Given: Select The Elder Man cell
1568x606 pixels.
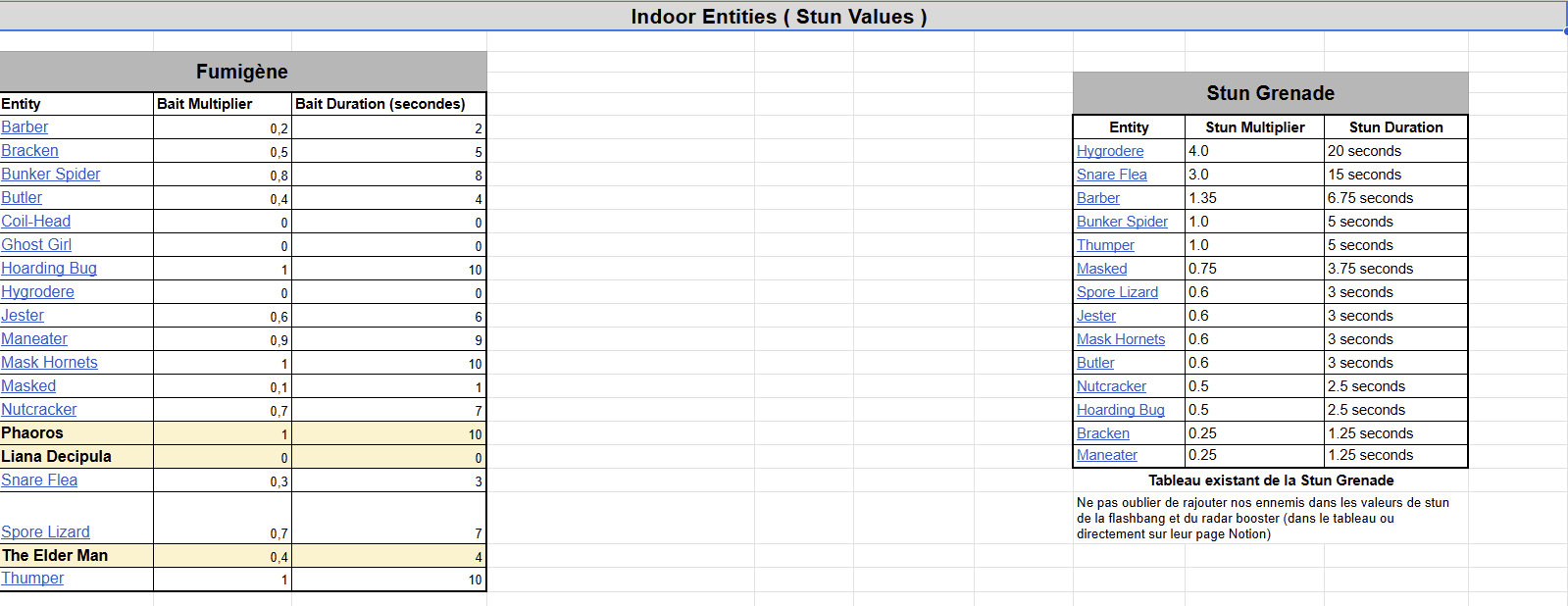Looking at the screenshot, I should coord(76,556).
